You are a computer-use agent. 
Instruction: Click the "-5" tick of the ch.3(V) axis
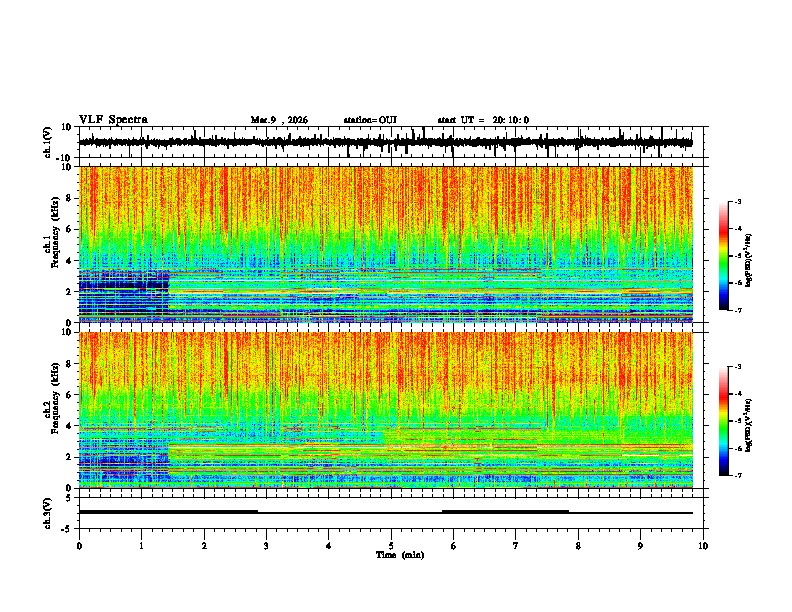[x=67, y=529]
